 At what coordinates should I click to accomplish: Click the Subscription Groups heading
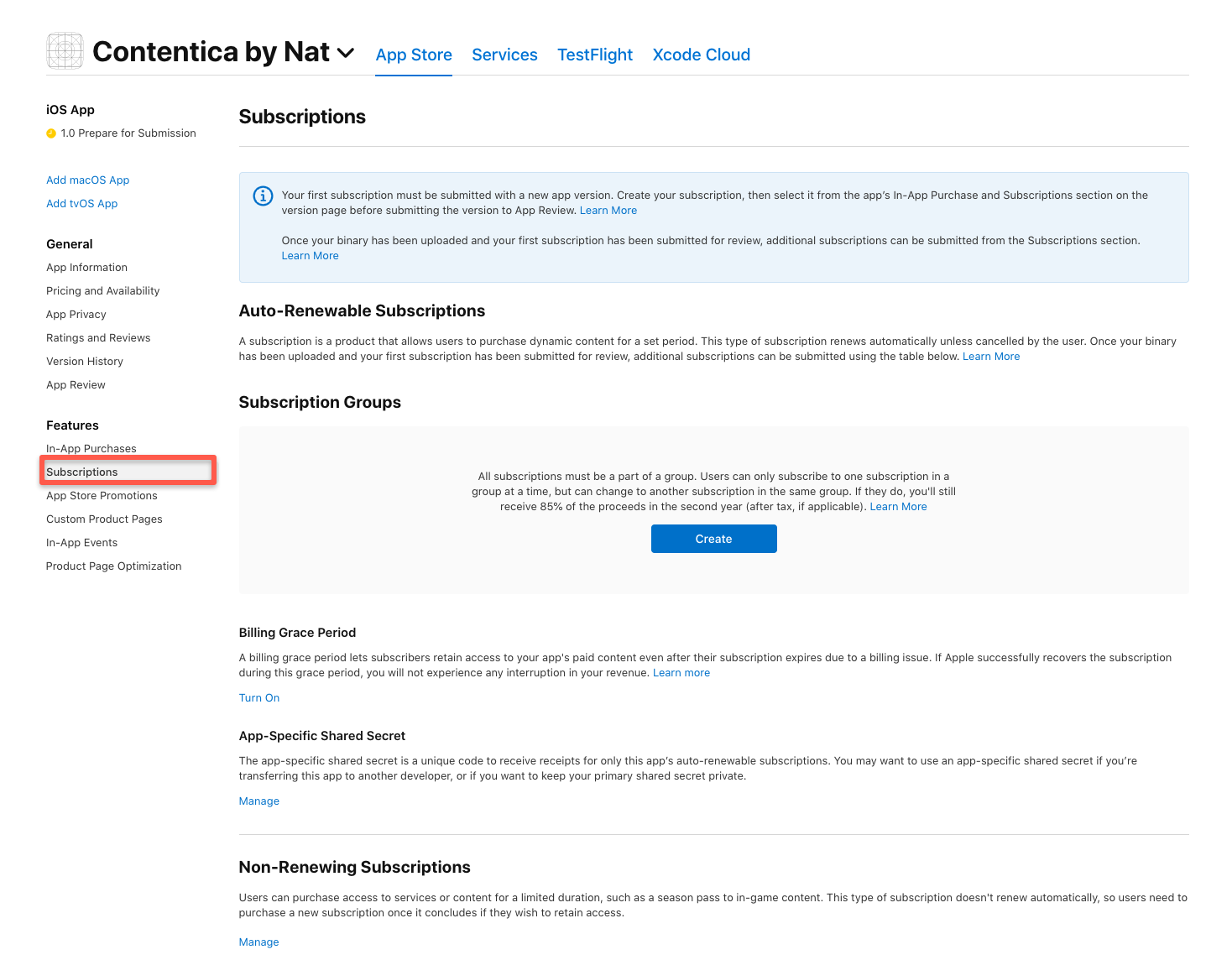[320, 402]
